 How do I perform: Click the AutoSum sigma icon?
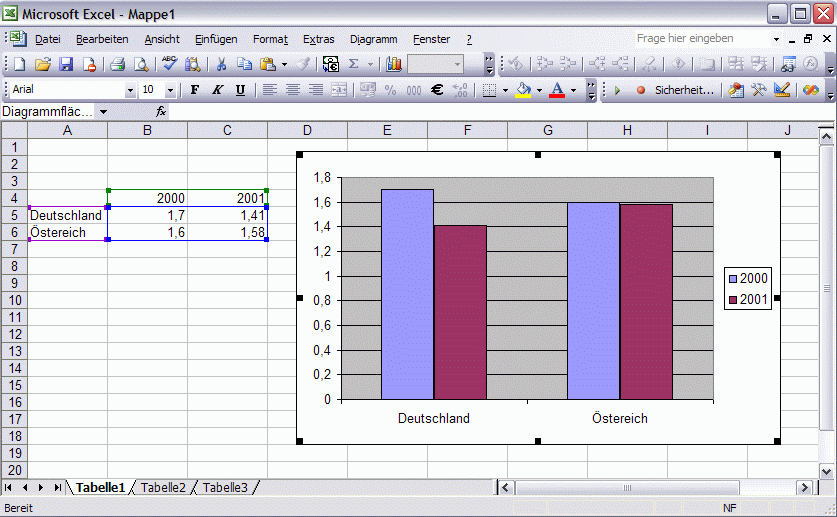pos(353,65)
